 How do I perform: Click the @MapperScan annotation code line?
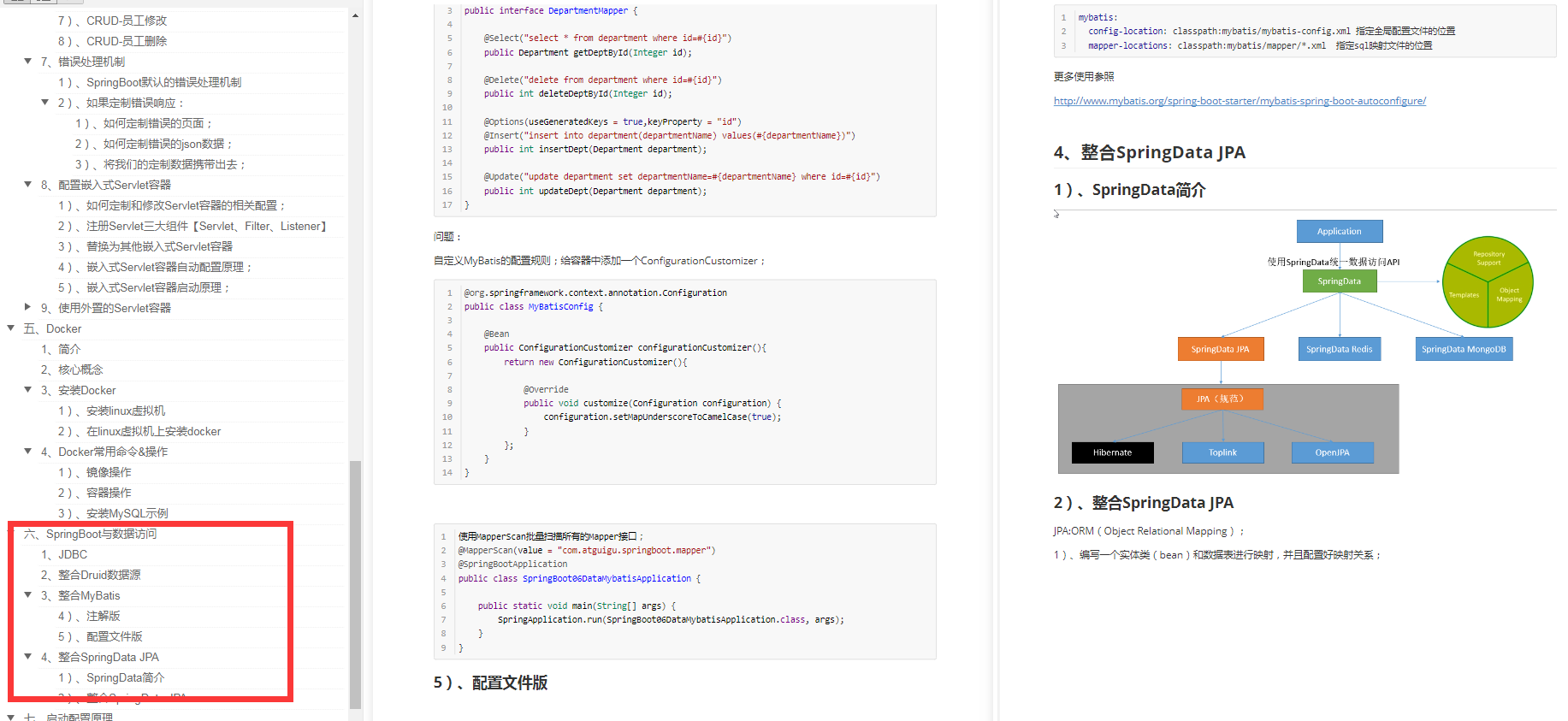(587, 551)
